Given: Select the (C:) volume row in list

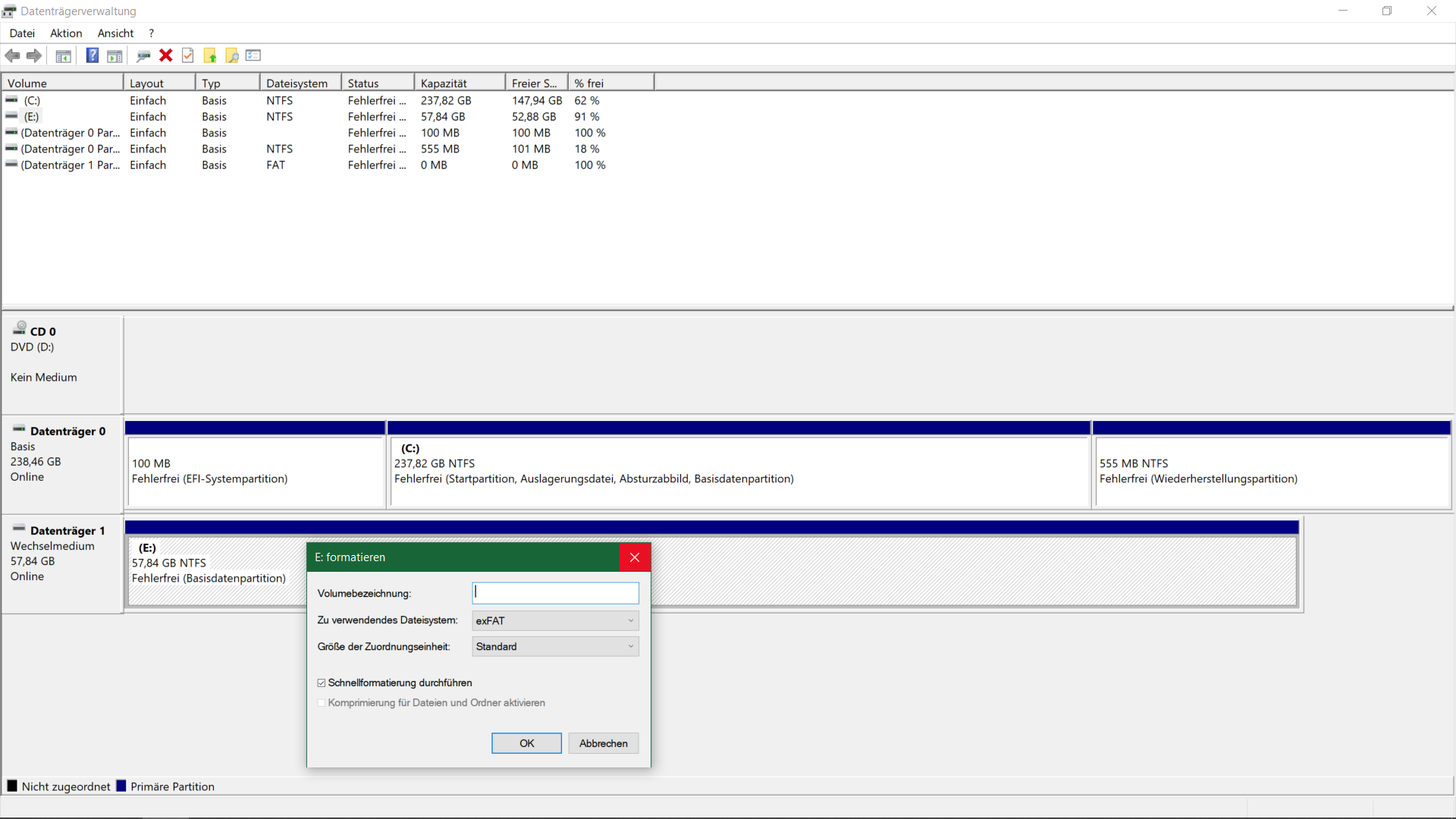Looking at the screenshot, I should [32, 100].
